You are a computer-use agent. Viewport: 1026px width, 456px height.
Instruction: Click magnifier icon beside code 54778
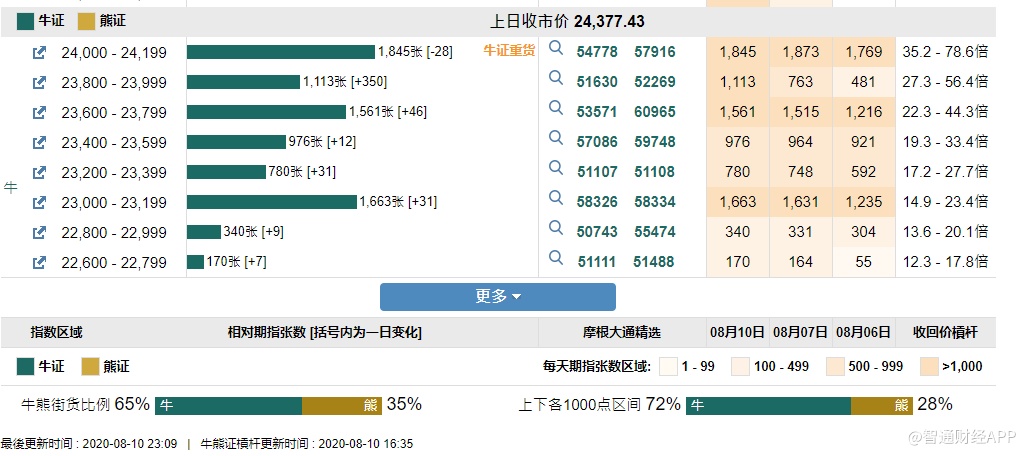[556, 48]
